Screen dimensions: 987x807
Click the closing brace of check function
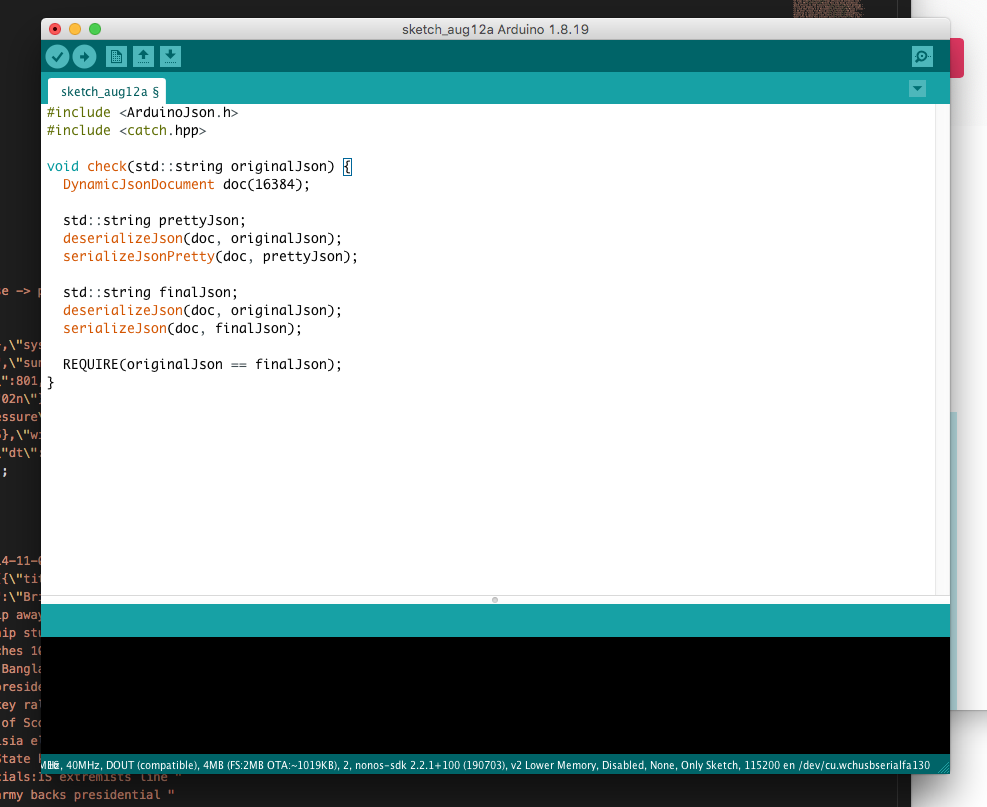pyautogui.click(x=50, y=382)
